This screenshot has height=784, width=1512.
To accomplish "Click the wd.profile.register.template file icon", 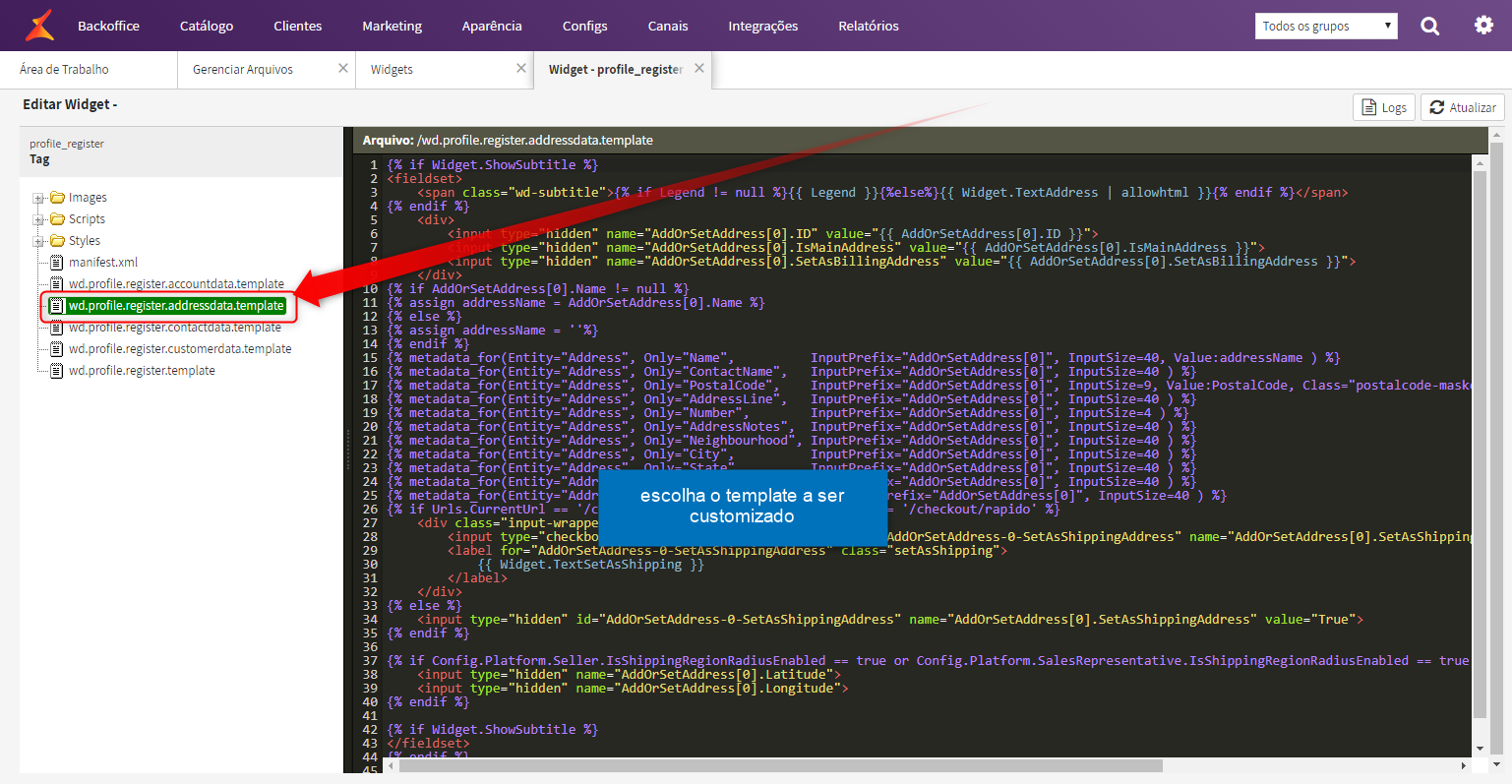I will [x=57, y=371].
